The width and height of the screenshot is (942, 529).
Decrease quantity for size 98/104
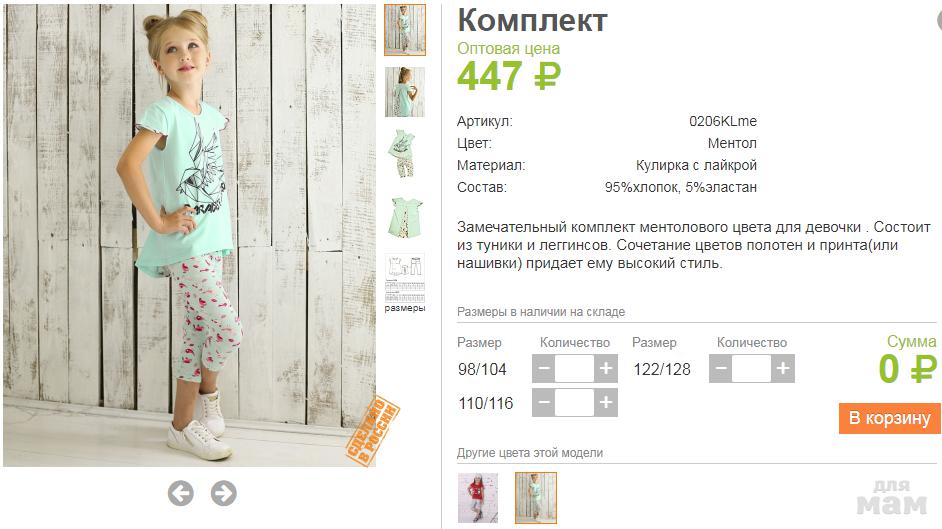click(x=544, y=368)
